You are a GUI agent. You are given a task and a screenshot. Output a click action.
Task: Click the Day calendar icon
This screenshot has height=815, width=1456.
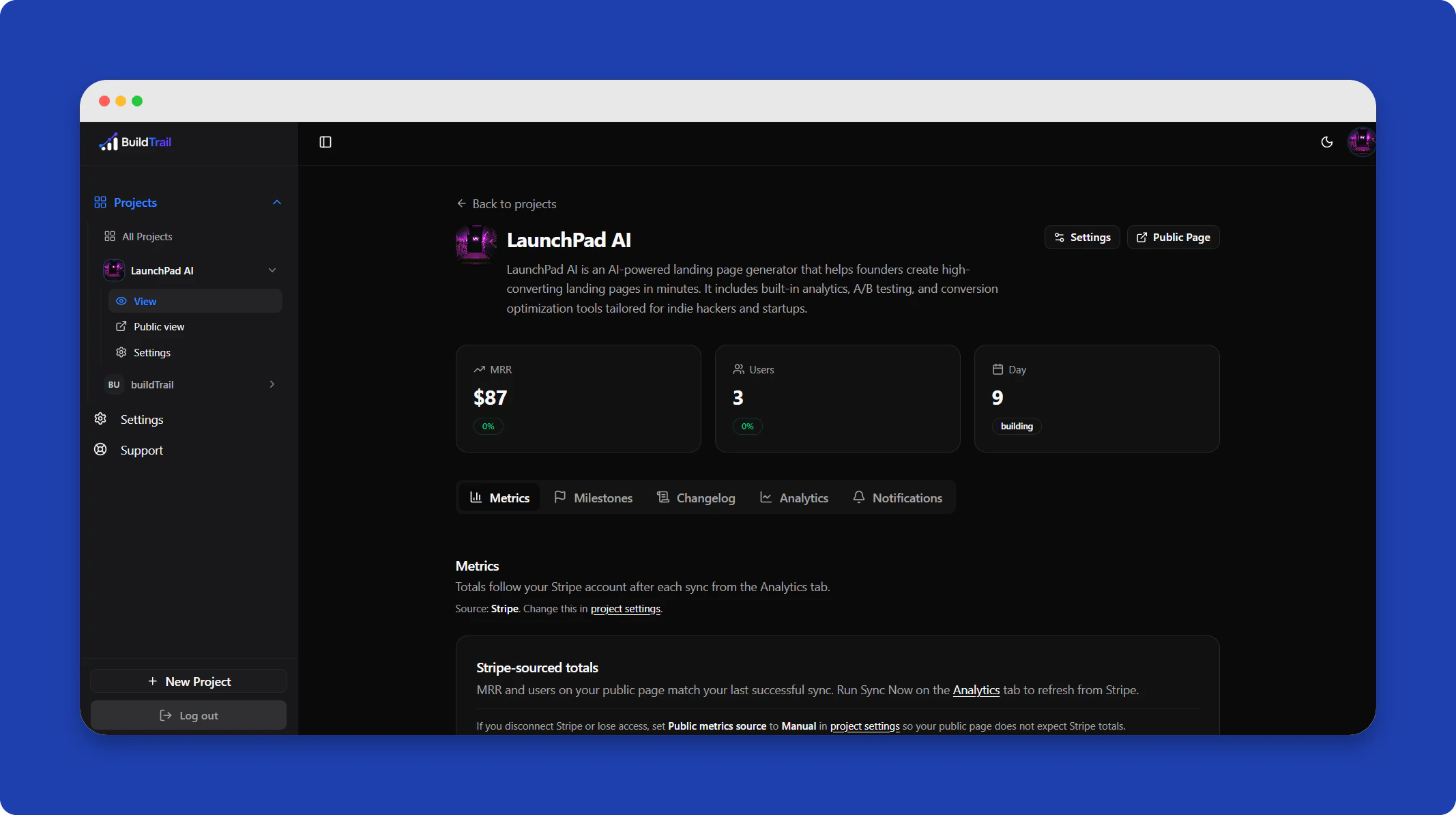(998, 369)
